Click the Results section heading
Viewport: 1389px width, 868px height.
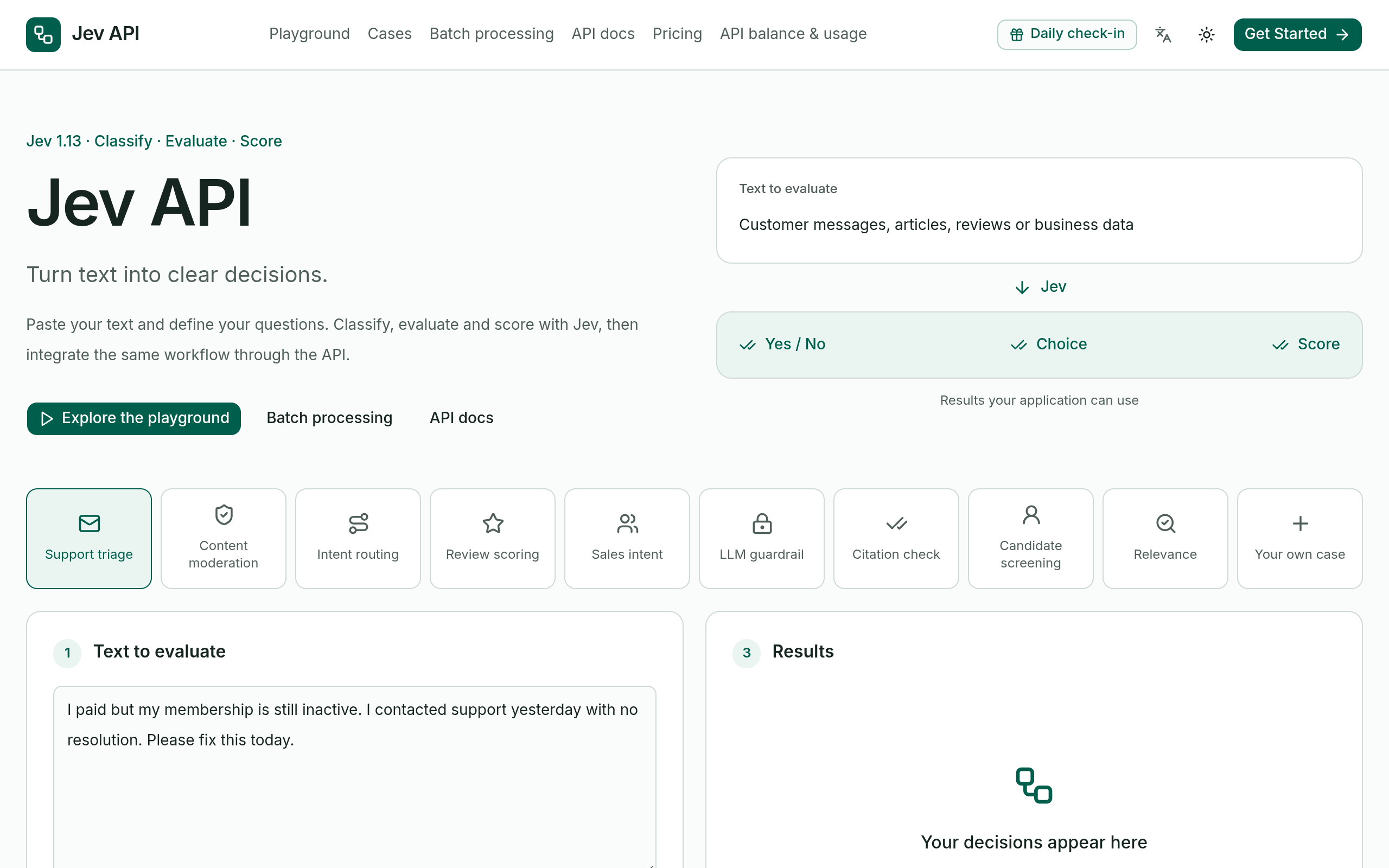802,652
